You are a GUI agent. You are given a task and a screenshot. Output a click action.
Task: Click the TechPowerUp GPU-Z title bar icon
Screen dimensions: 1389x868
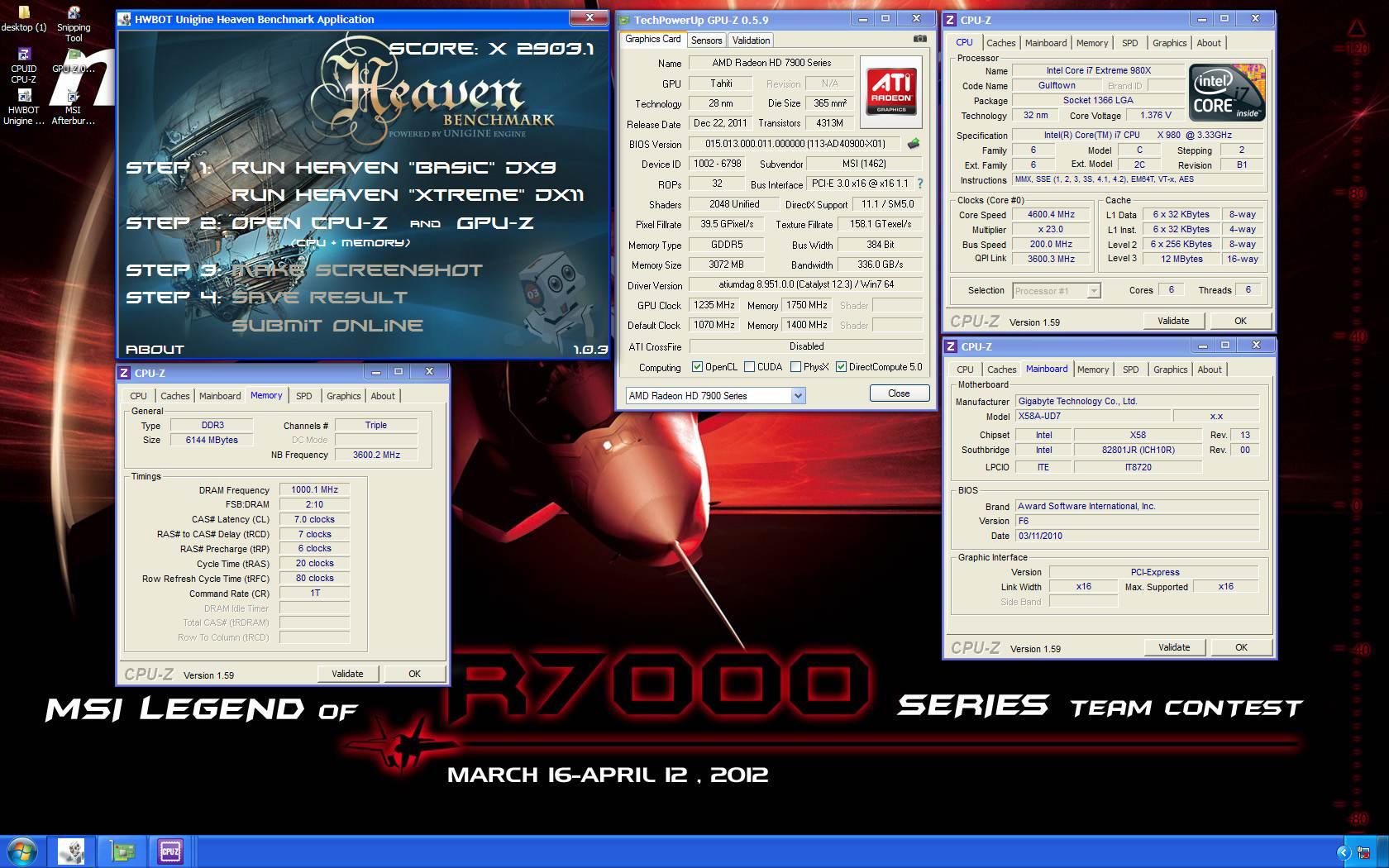625,20
